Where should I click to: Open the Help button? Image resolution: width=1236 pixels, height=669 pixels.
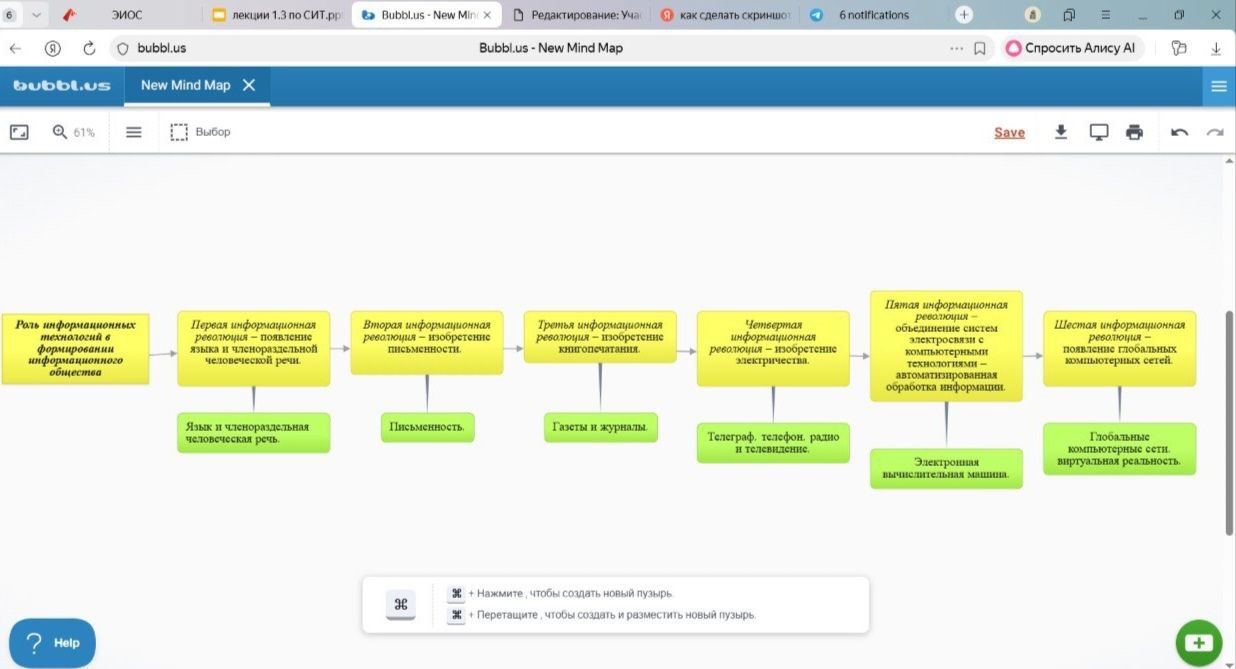coord(52,642)
